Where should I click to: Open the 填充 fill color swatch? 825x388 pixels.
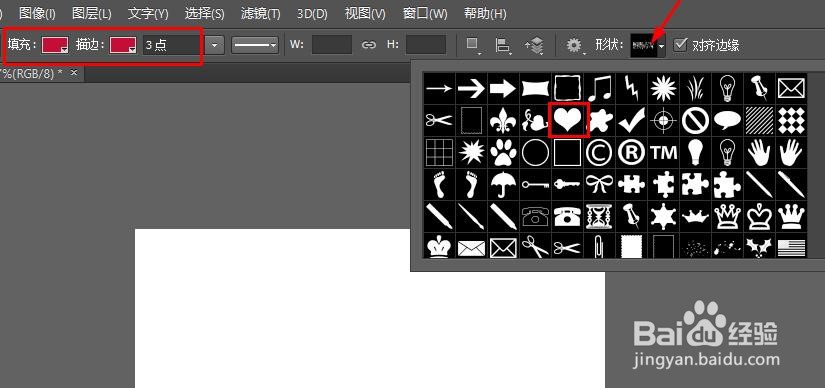(55, 45)
